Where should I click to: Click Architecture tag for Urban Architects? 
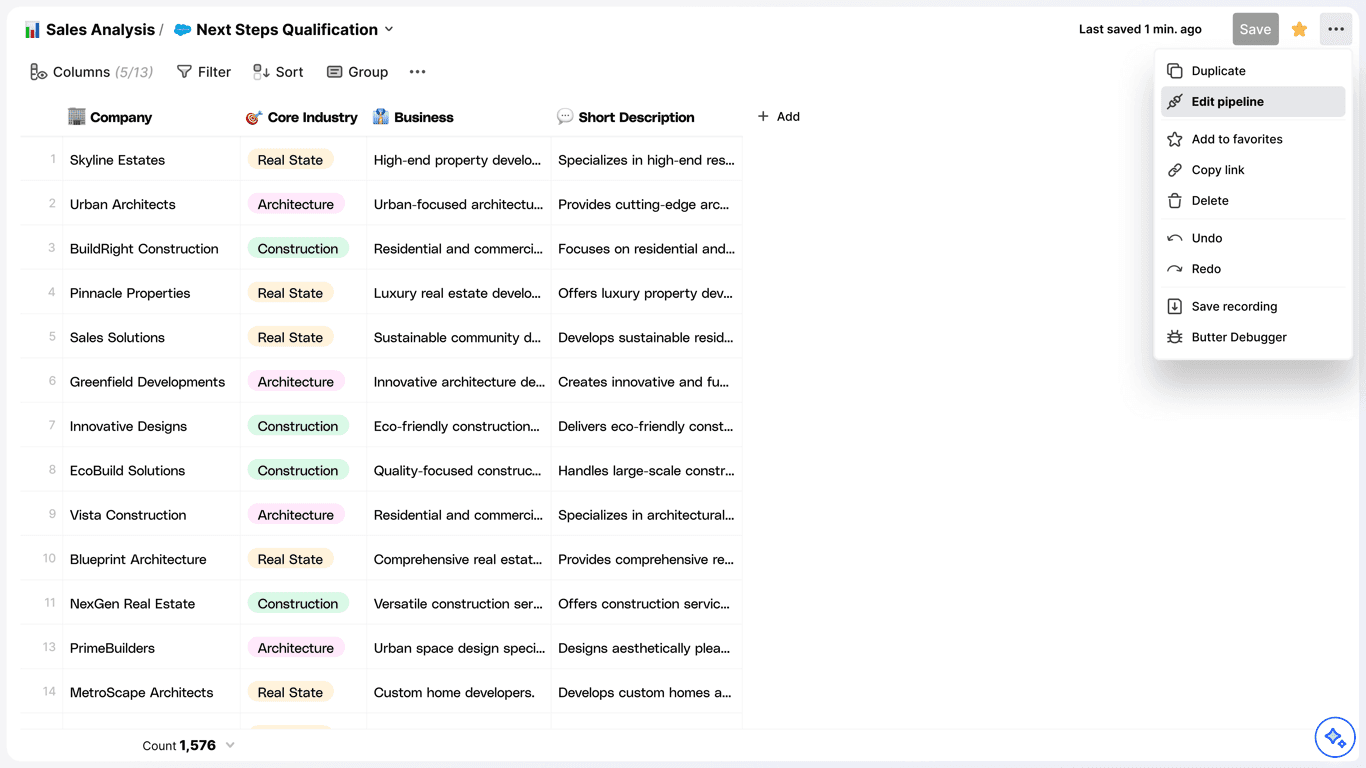(296, 204)
